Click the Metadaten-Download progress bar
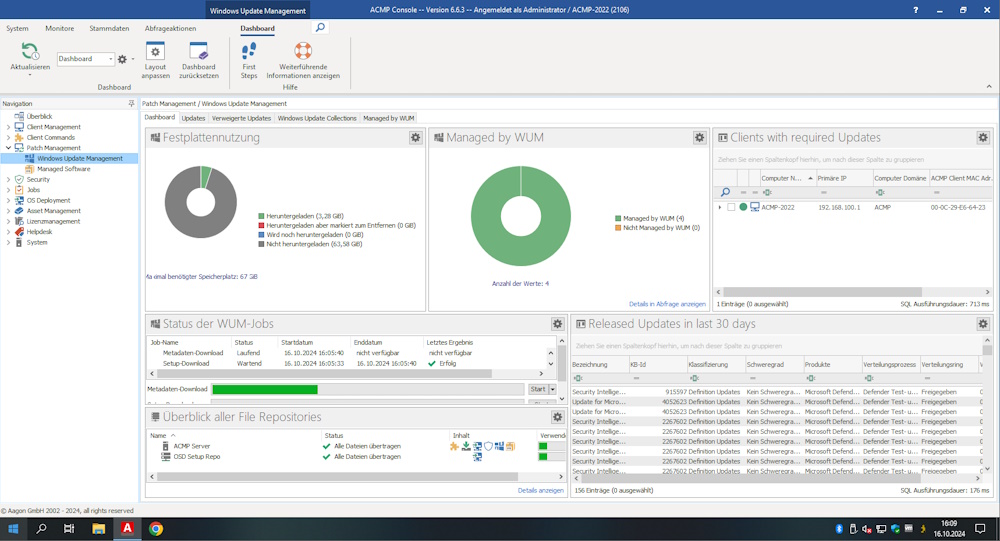Viewport: 1000px width, 541px height. [368, 389]
